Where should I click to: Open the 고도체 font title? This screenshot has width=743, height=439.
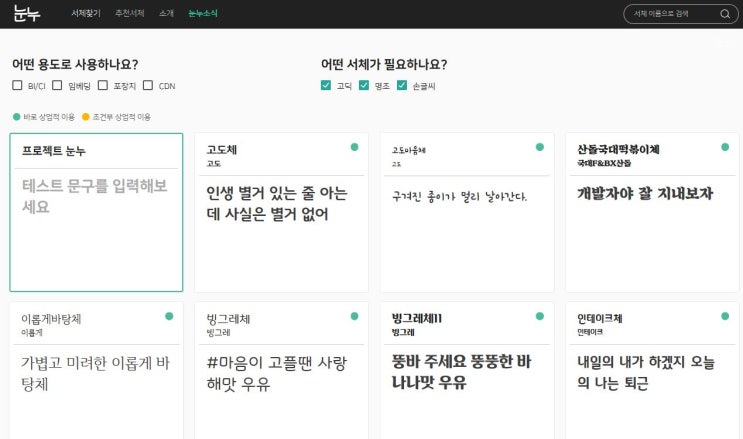click(x=221, y=150)
